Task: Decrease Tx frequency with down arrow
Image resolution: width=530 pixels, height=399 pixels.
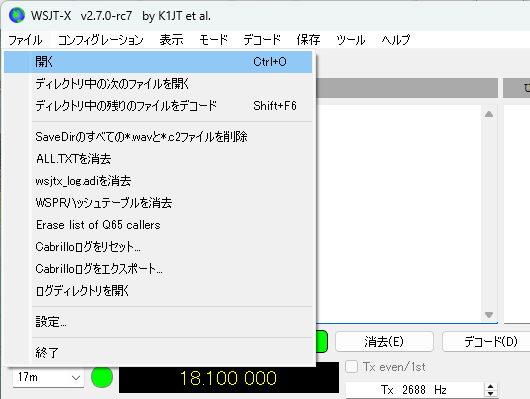Action: tap(491, 394)
